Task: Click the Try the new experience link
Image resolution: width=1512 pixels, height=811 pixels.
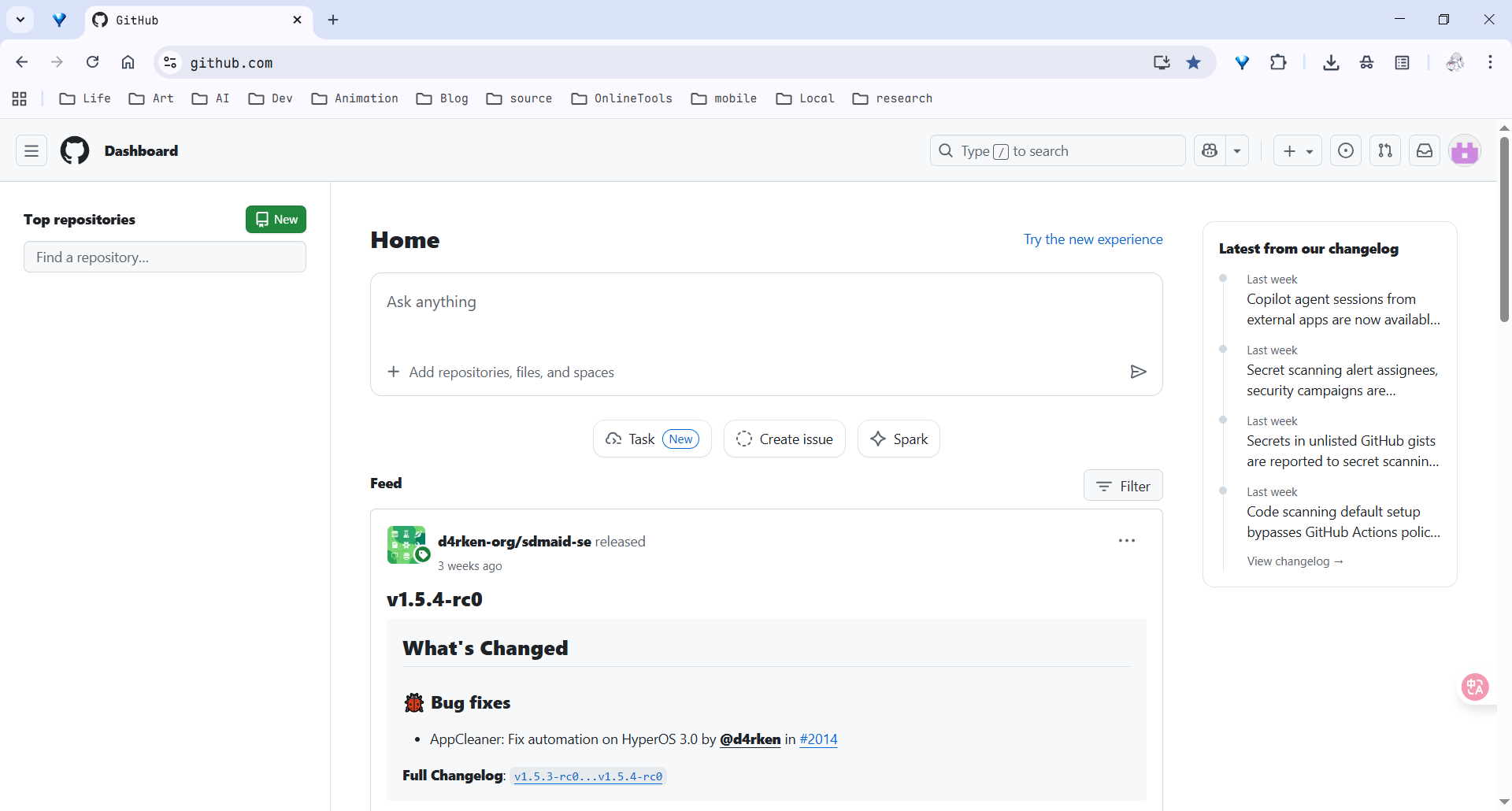Action: pyautogui.click(x=1093, y=239)
